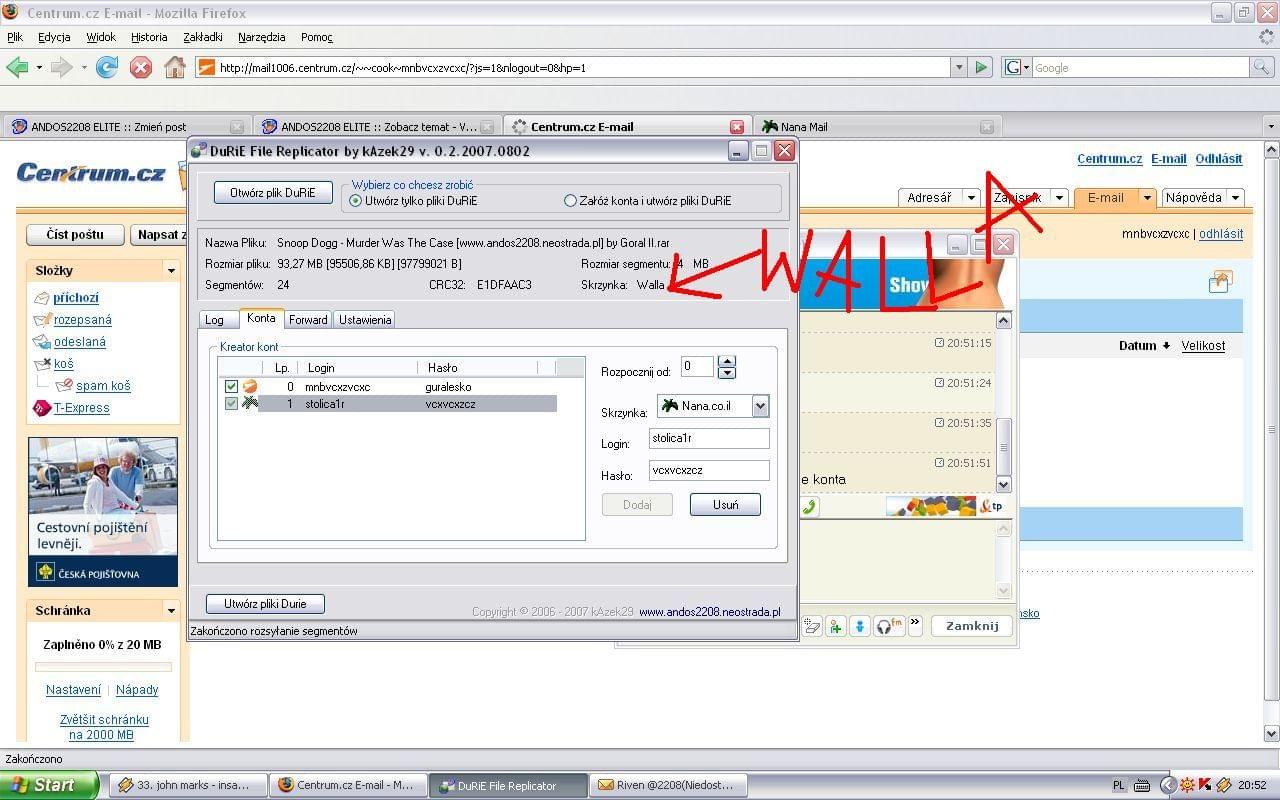
Task: Stop page loading with red X
Action: [x=141, y=67]
